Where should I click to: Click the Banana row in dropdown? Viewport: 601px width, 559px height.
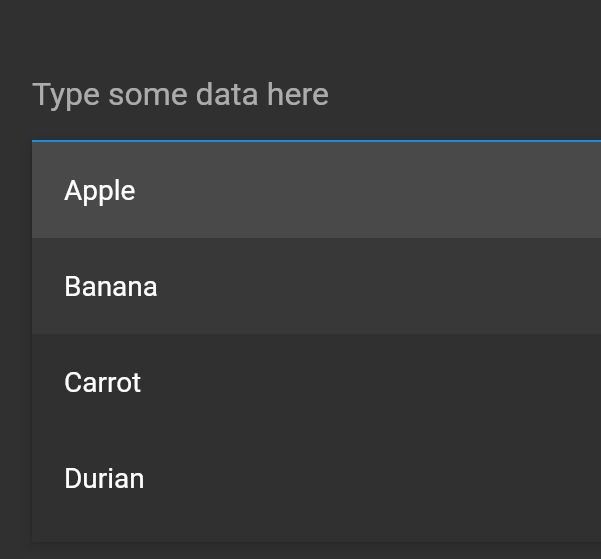(x=300, y=286)
